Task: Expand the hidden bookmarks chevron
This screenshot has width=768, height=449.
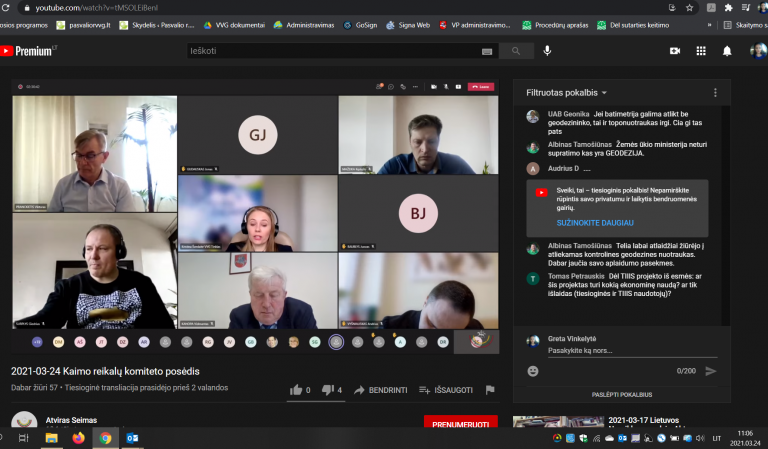Action: 709,25
